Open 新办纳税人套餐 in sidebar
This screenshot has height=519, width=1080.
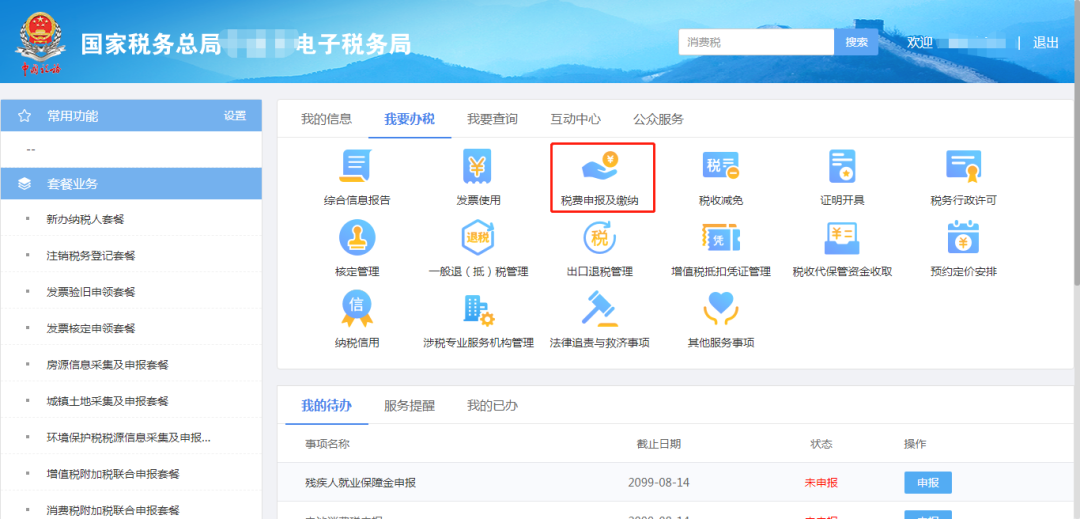pos(85,219)
